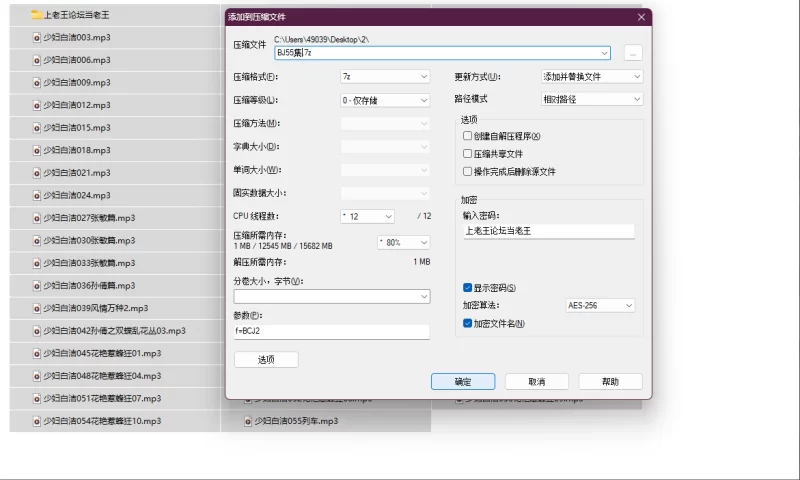Expand the 压缩等级 dropdown
The width and height of the screenshot is (800, 480).
(385, 100)
